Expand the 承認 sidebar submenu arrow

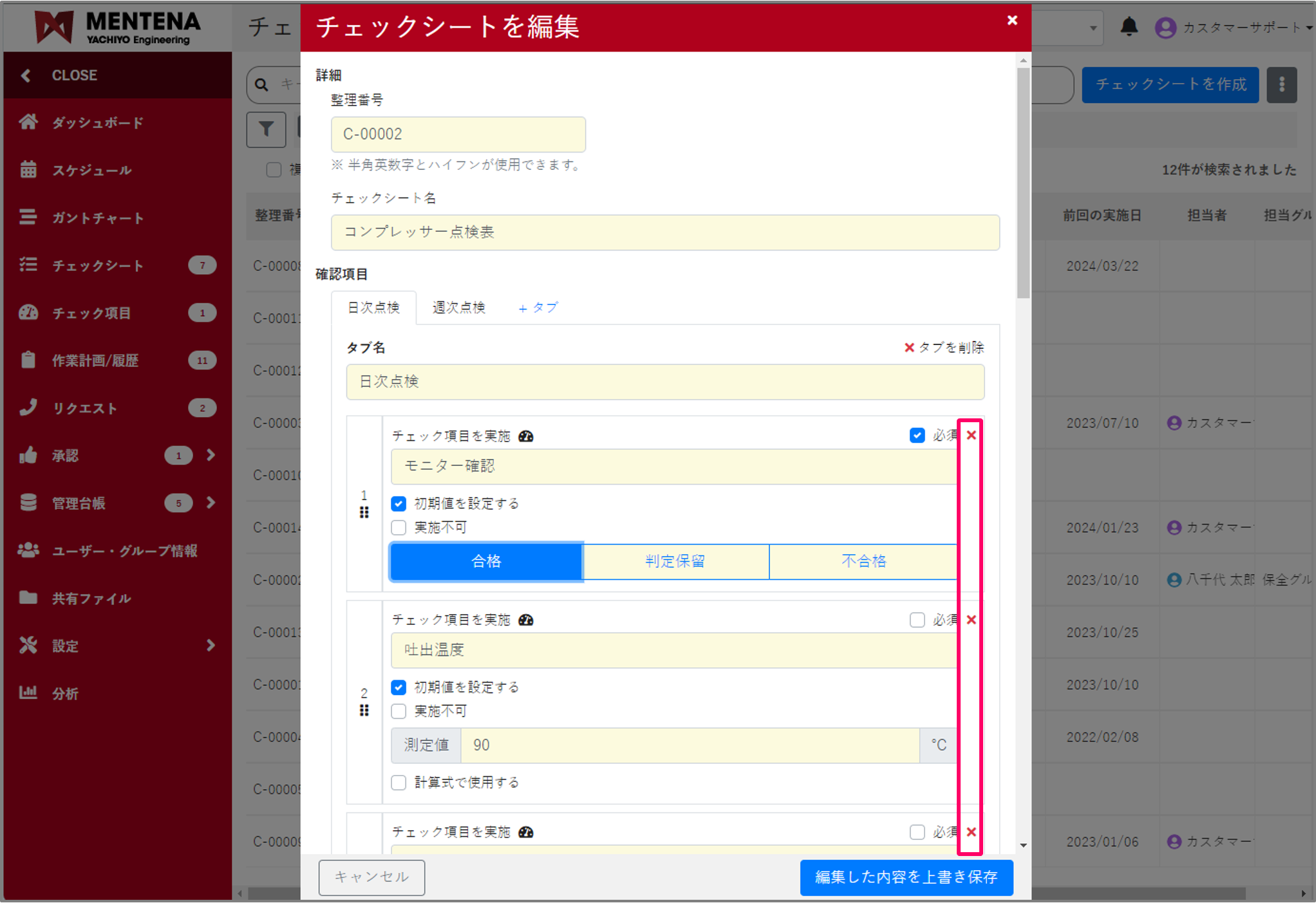point(211,456)
